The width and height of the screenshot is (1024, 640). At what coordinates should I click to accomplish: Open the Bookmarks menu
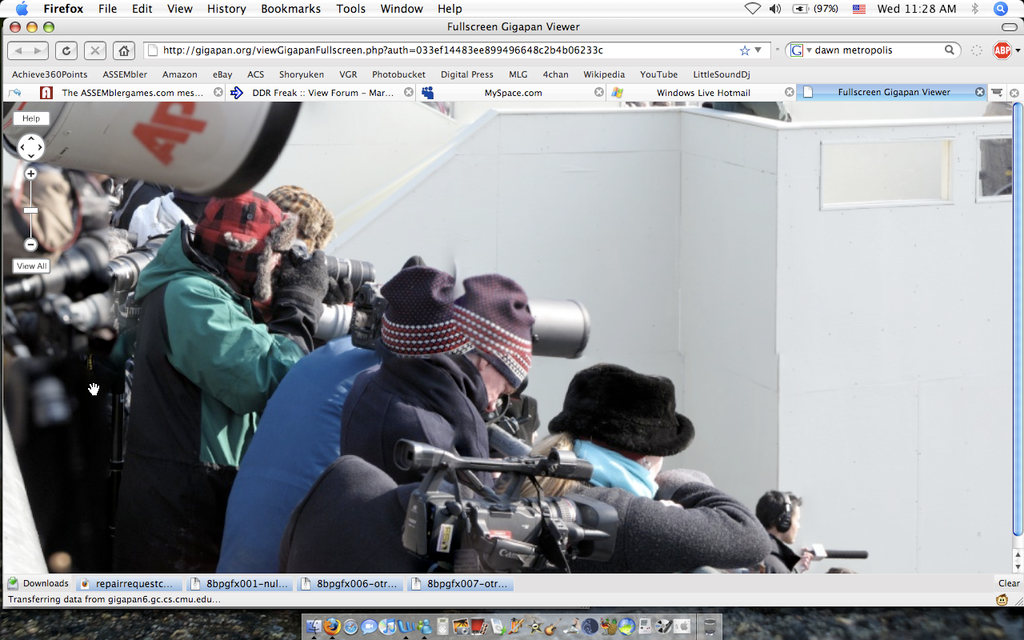pyautogui.click(x=290, y=9)
